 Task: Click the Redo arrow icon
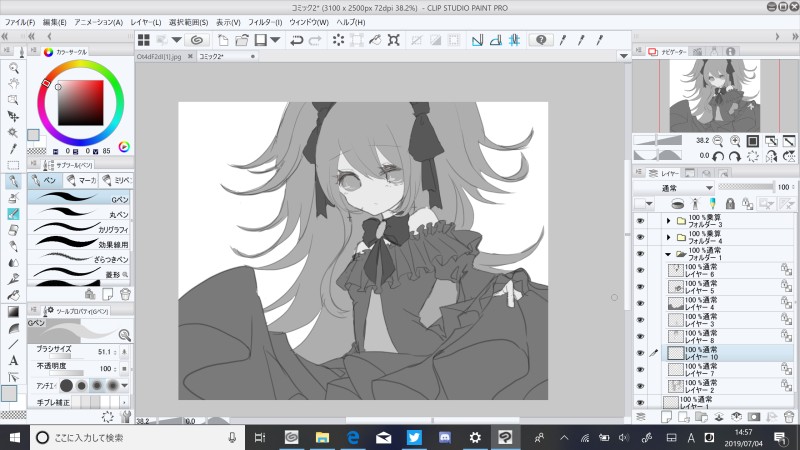[x=315, y=40]
